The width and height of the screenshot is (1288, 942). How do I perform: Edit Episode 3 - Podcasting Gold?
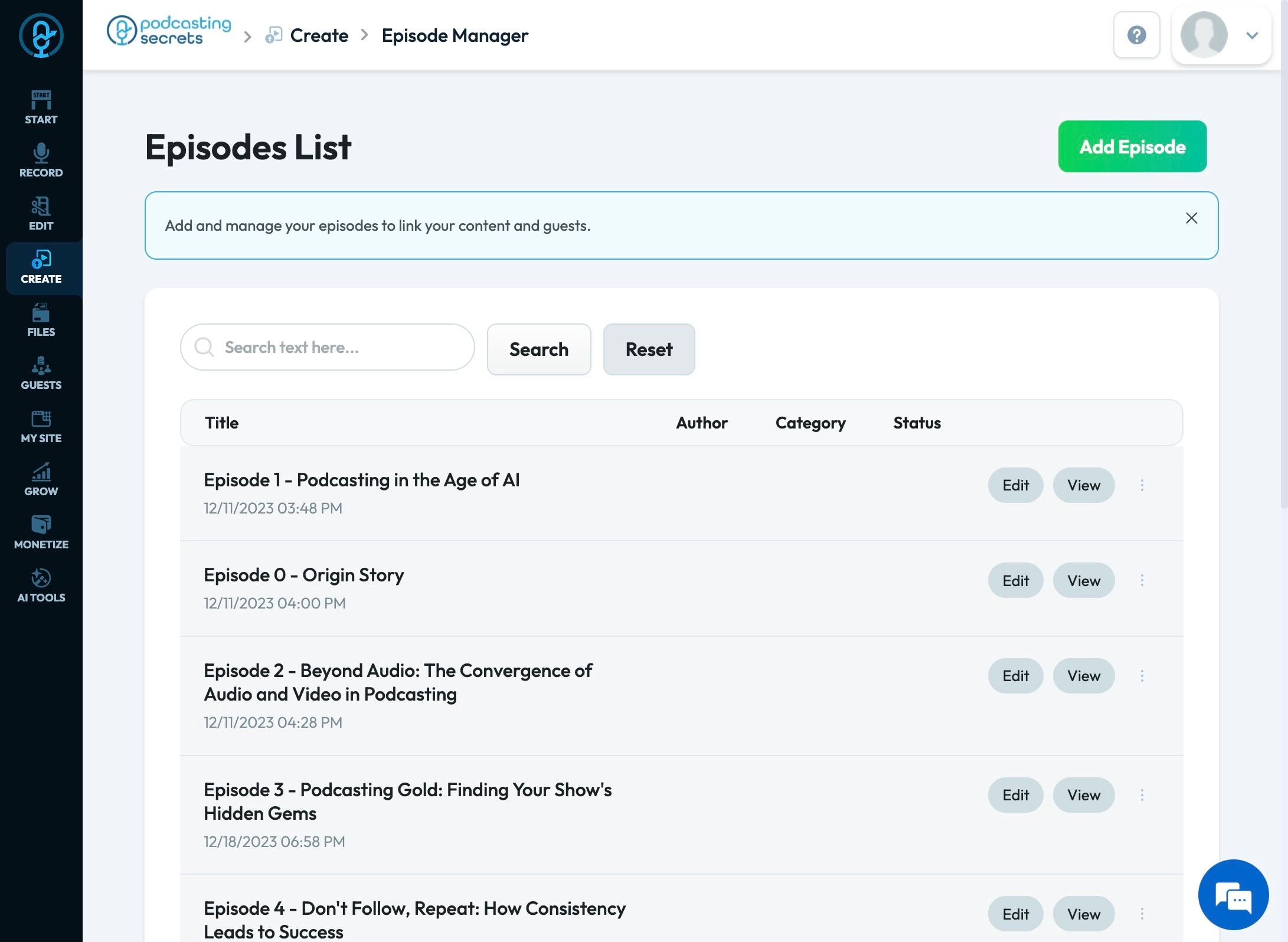(x=1015, y=795)
